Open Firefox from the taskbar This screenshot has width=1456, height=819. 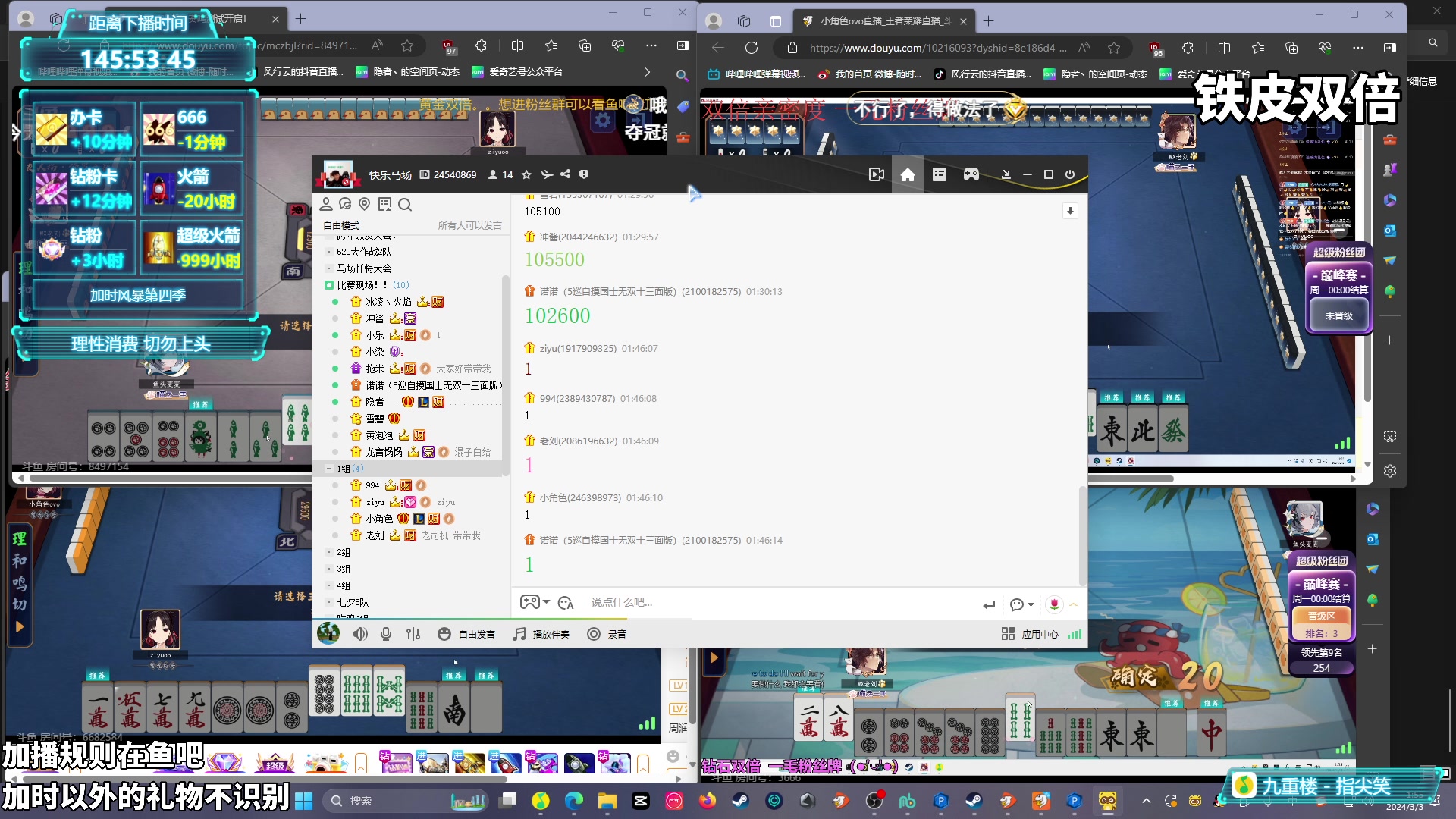707,801
